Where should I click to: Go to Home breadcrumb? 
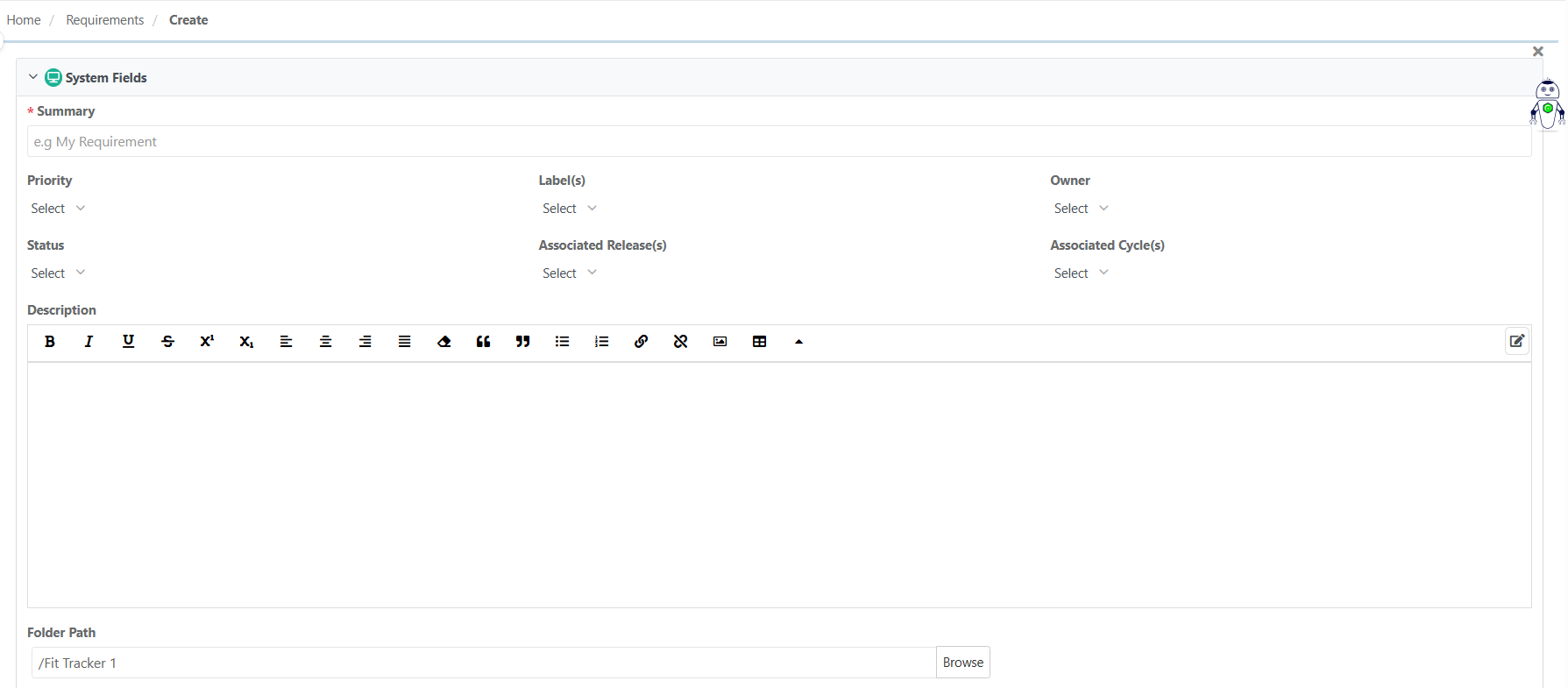coord(24,20)
